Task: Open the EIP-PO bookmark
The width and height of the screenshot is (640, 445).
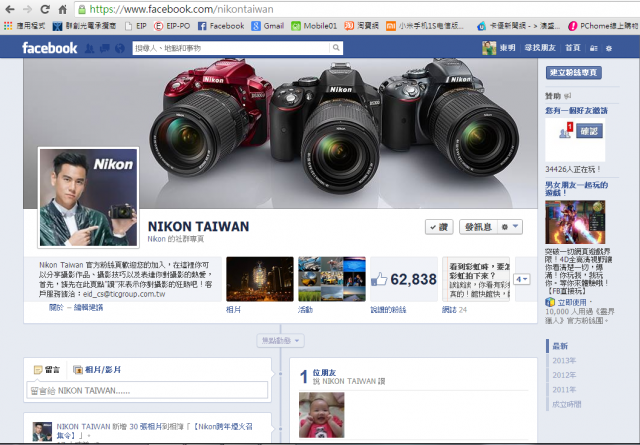Action: (172, 26)
